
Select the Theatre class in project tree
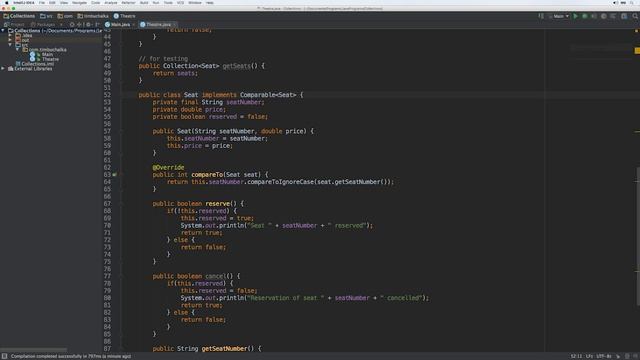point(45,59)
